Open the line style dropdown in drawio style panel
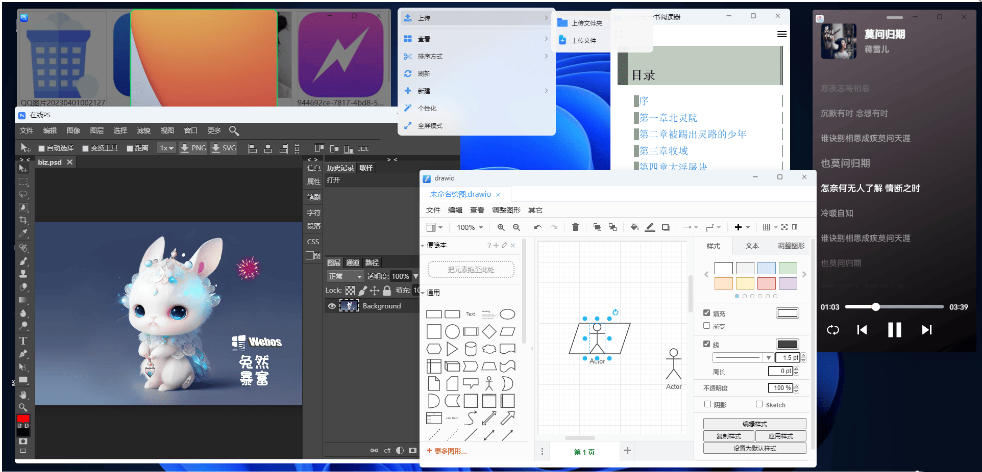Image resolution: width=982 pixels, height=472 pixels. (743, 357)
